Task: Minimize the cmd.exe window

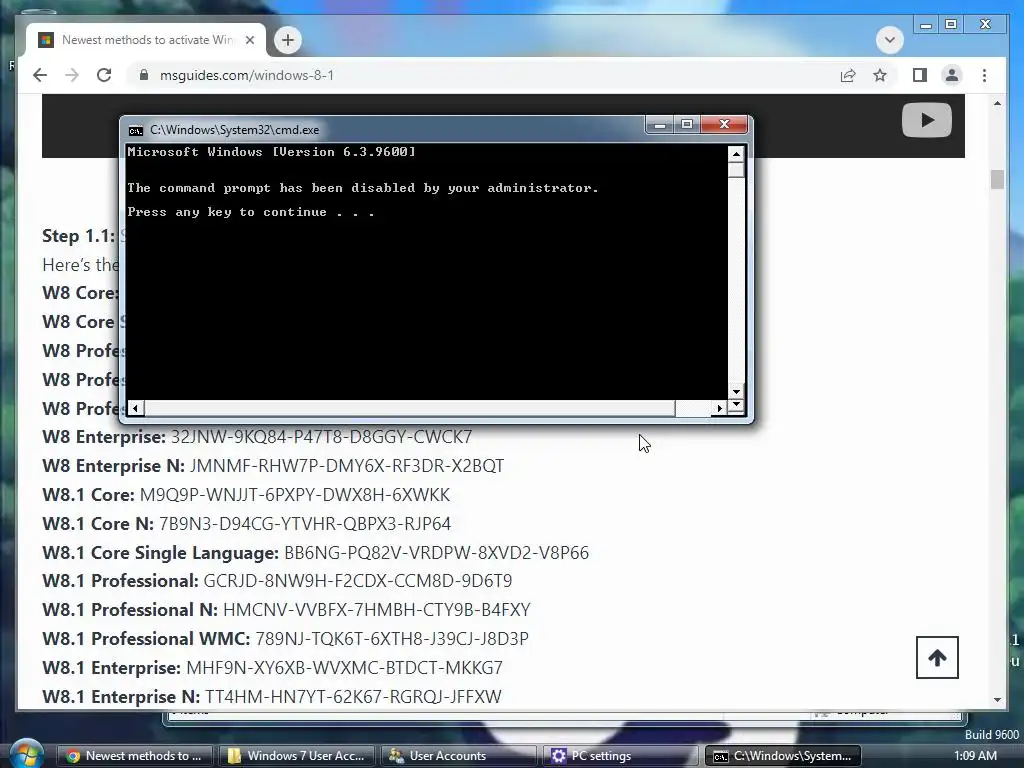Action: tap(660, 124)
